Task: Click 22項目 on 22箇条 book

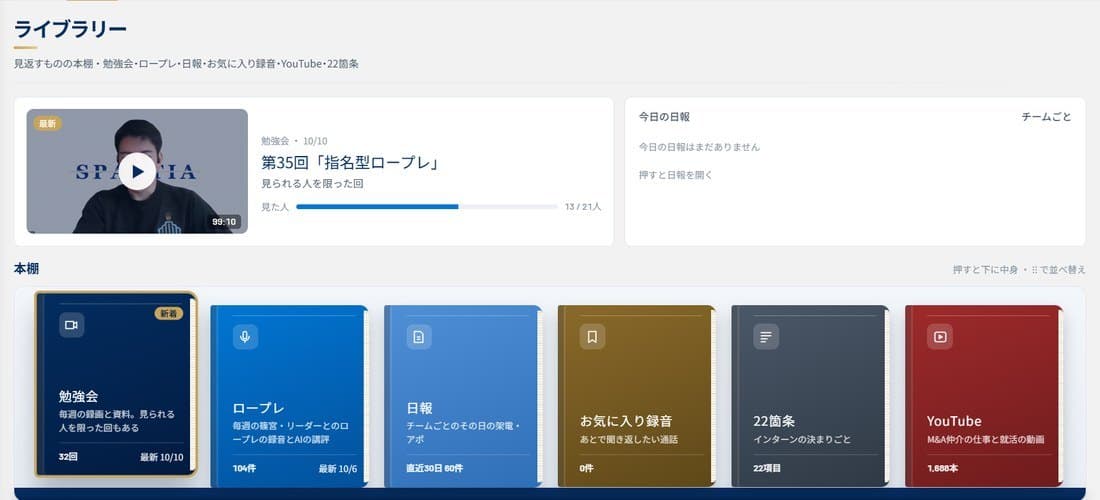Action: pyautogui.click(x=767, y=468)
